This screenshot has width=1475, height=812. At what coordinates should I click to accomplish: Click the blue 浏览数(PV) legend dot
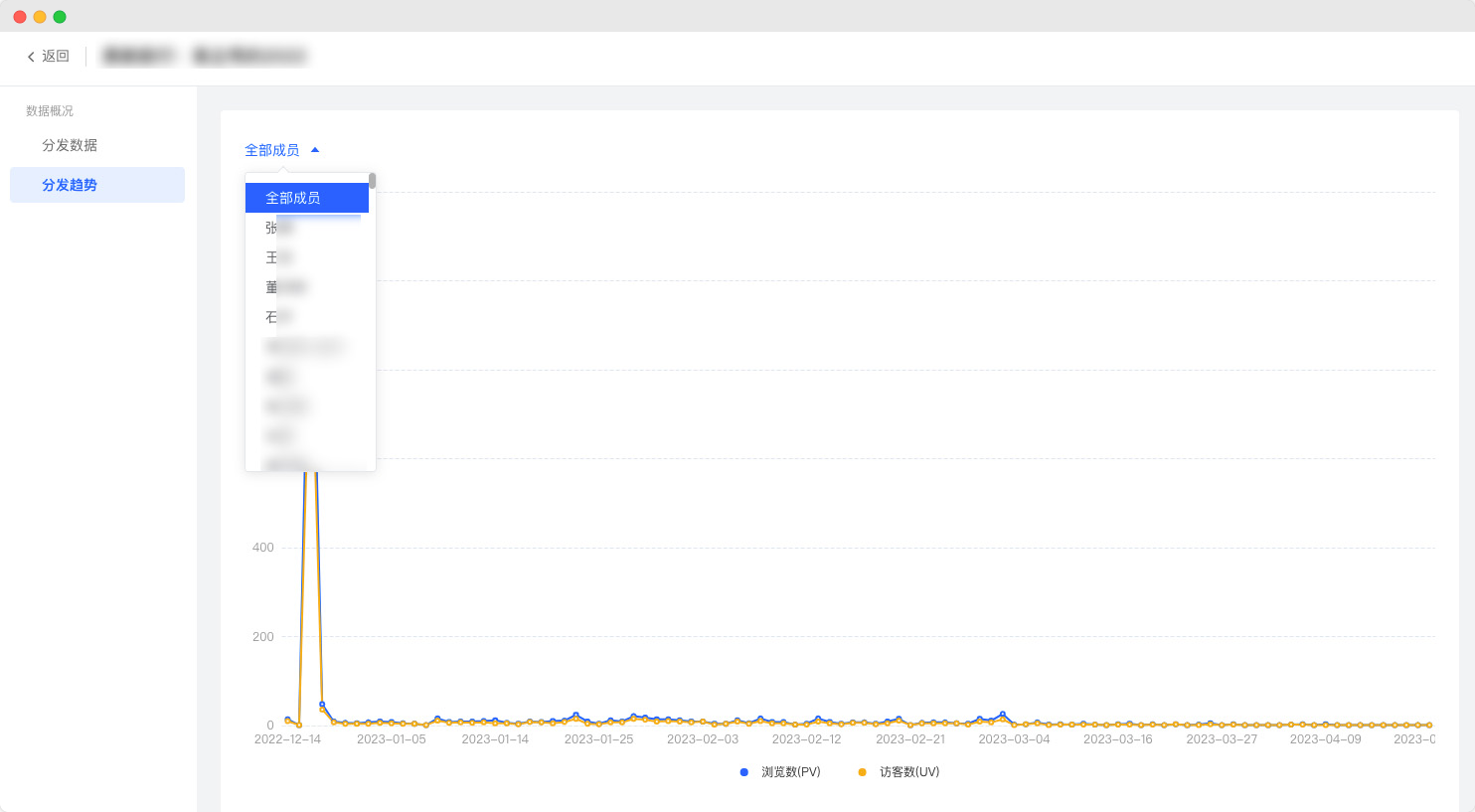coord(743,772)
